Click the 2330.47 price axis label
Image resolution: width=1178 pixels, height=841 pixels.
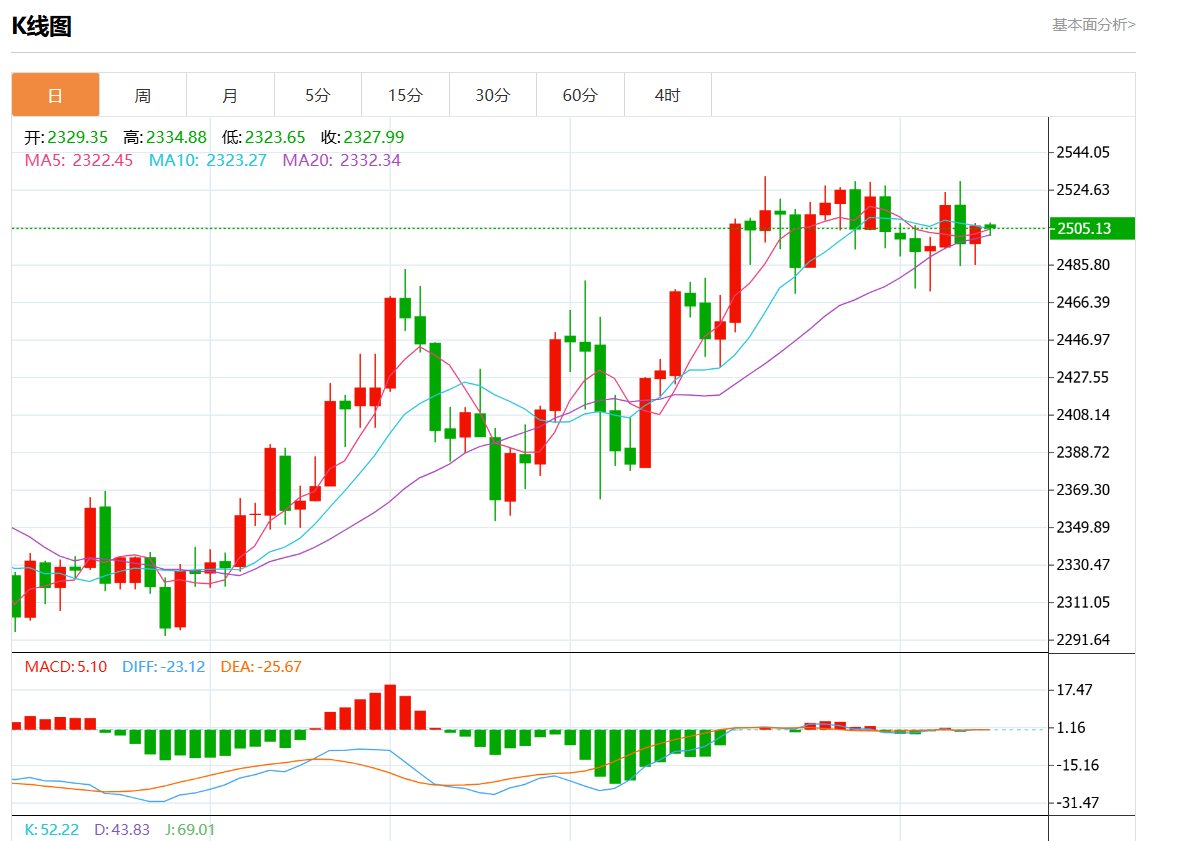click(x=1083, y=564)
